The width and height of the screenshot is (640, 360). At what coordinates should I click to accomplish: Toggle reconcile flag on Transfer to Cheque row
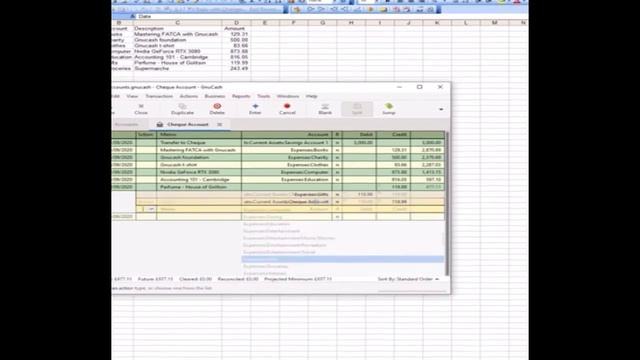337,142
